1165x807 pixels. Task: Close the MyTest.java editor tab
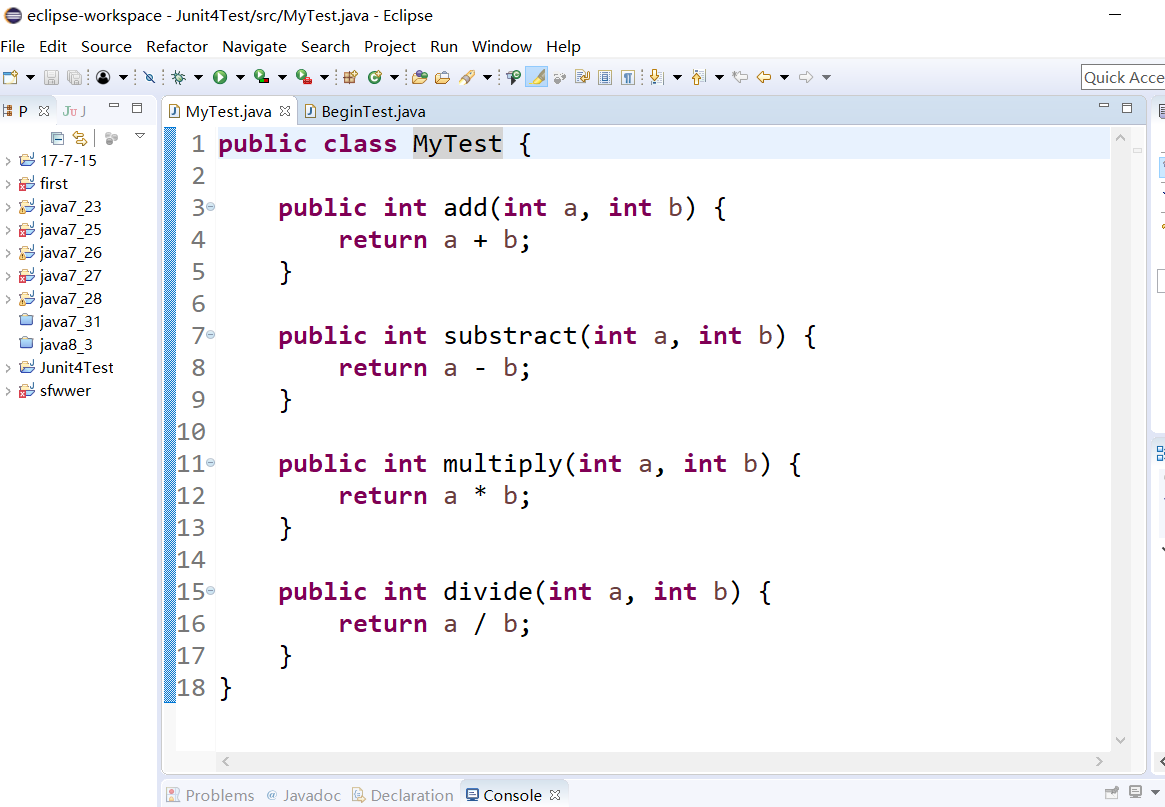tap(285, 111)
